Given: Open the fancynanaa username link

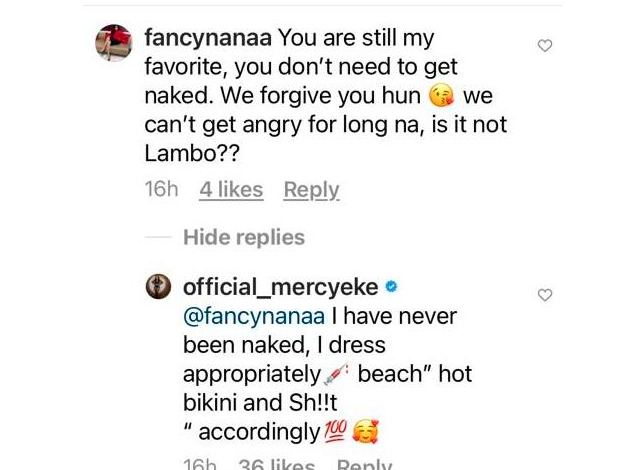Looking at the screenshot, I should pyautogui.click(x=208, y=38).
